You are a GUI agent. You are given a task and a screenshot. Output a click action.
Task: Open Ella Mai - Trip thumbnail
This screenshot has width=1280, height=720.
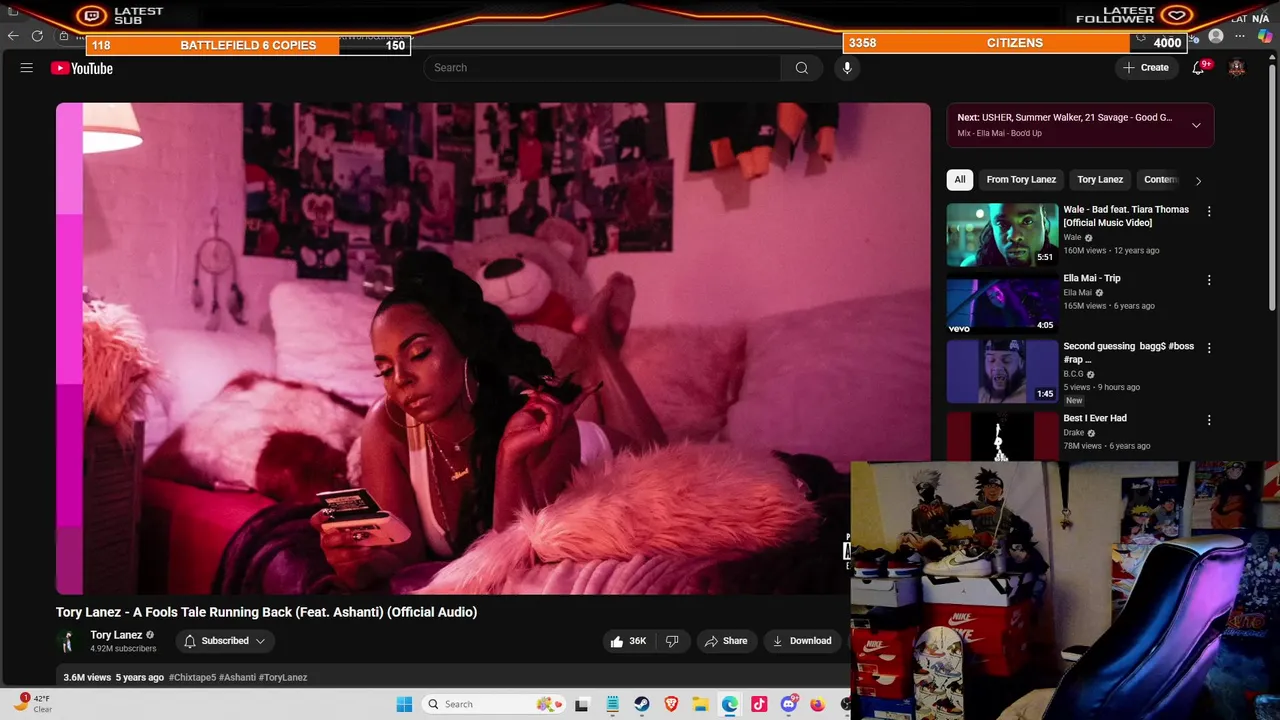(x=1002, y=304)
